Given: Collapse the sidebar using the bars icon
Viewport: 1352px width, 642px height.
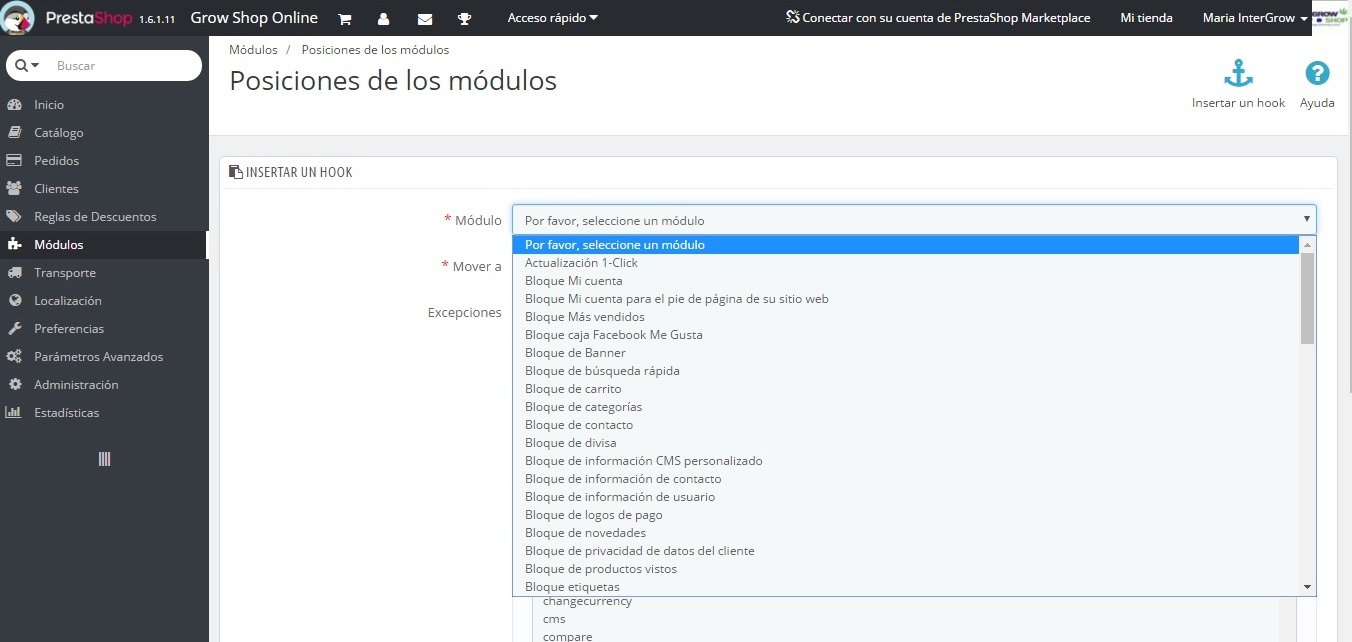Looking at the screenshot, I should point(104,459).
